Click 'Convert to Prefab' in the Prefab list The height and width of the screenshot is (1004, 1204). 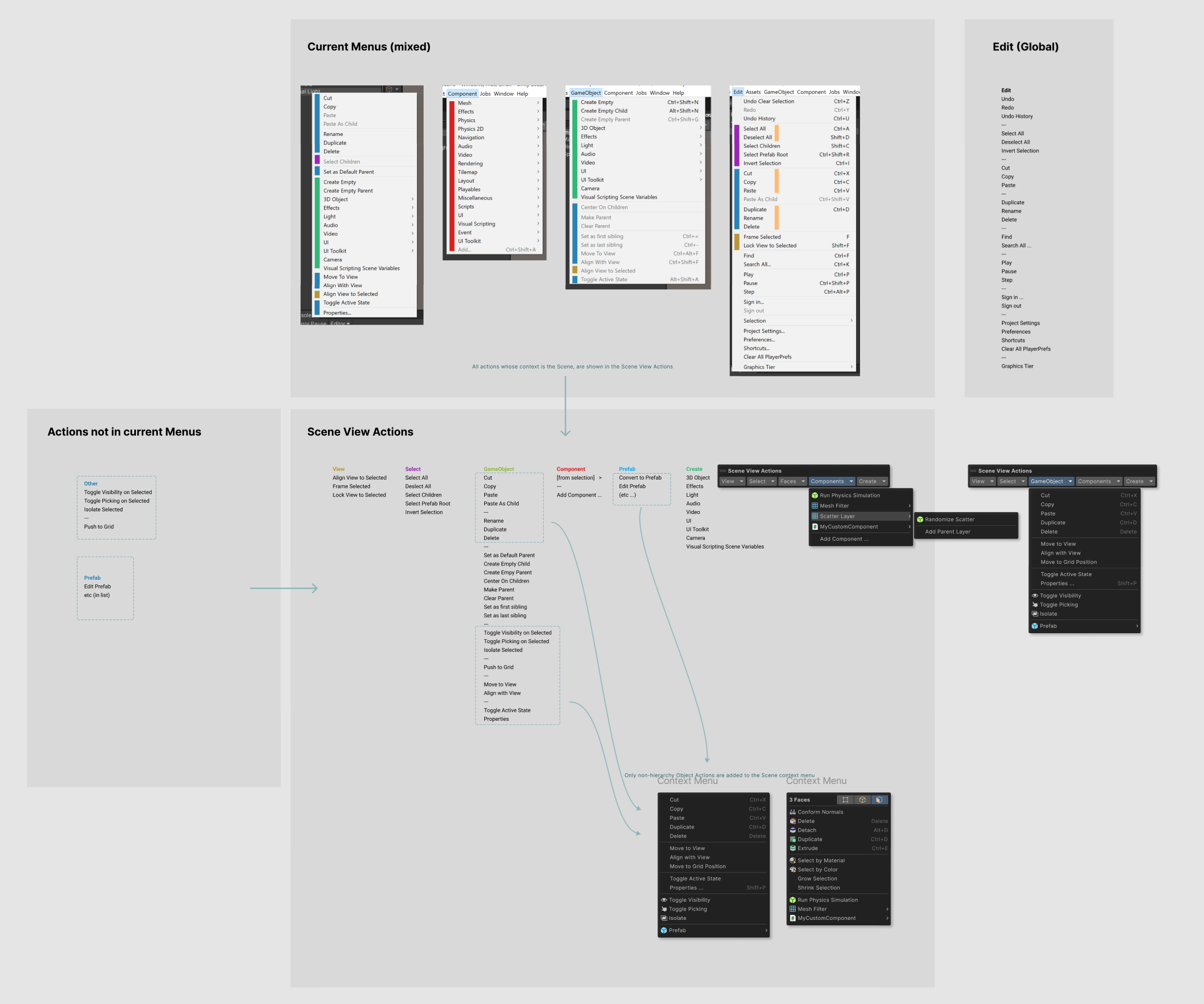click(640, 478)
